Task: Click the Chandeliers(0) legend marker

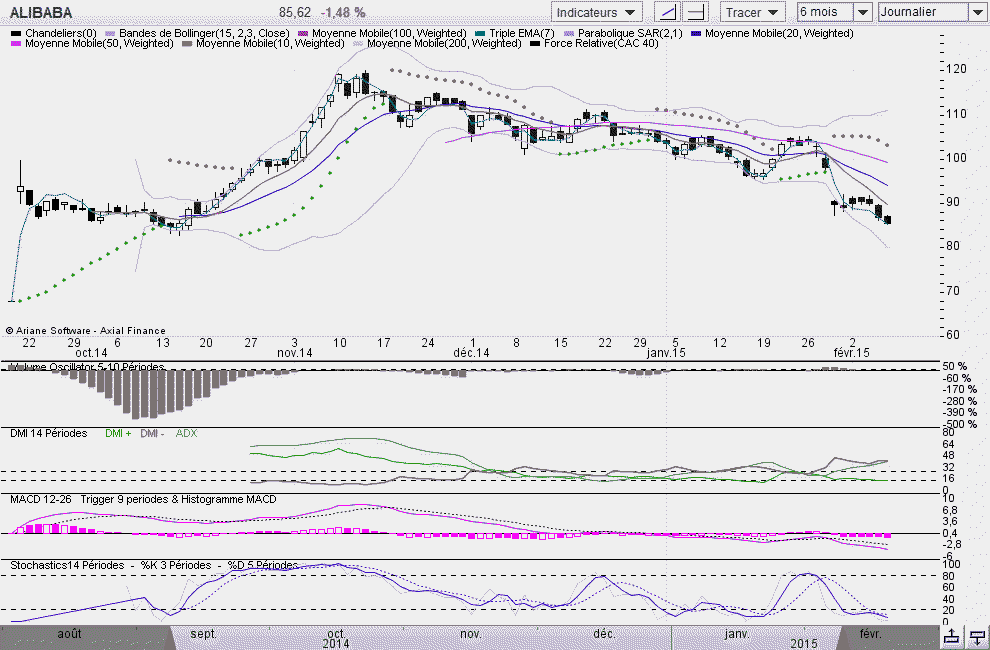Action: 15,33
